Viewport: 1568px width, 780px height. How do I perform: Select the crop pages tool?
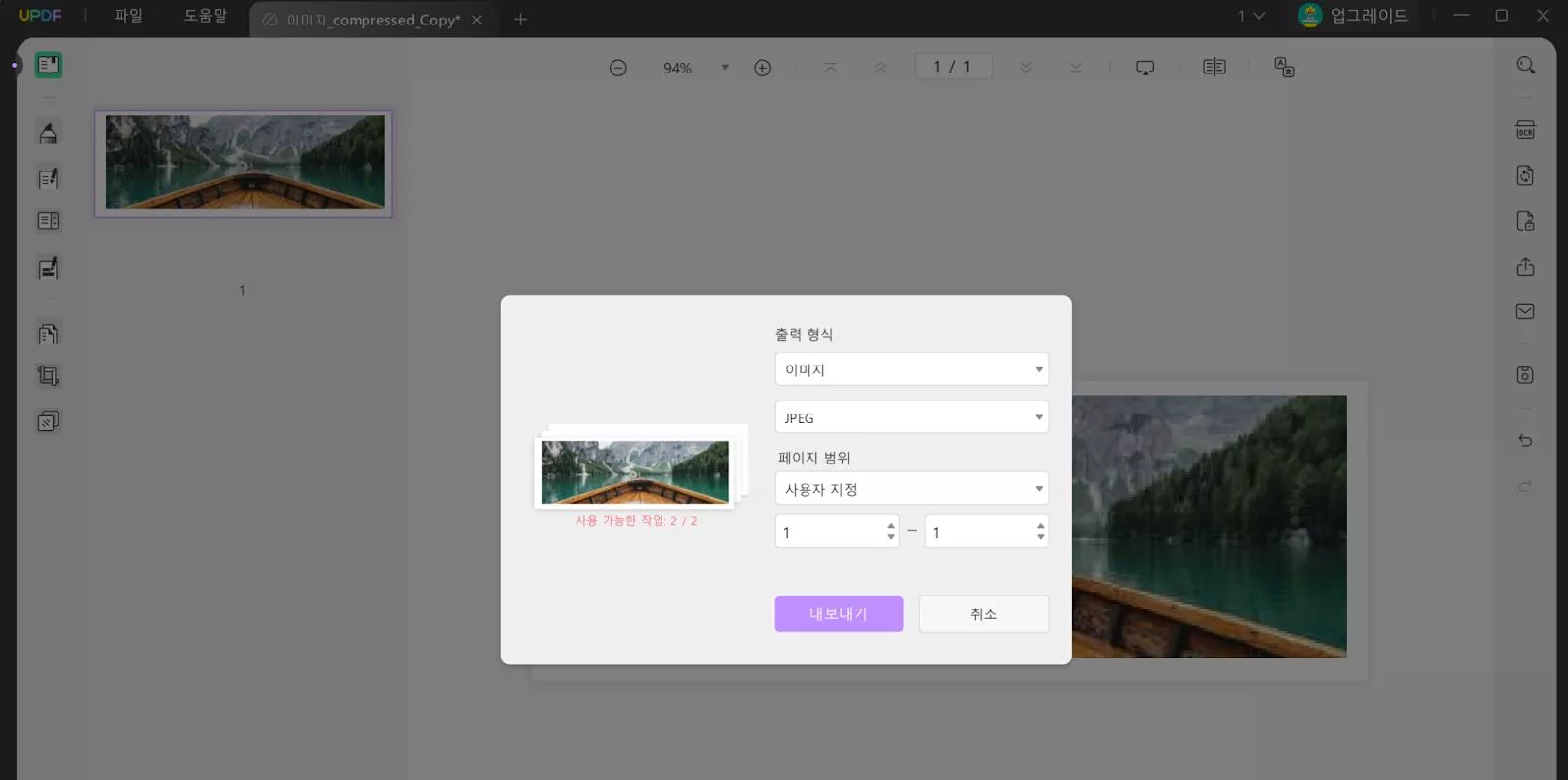(48, 375)
